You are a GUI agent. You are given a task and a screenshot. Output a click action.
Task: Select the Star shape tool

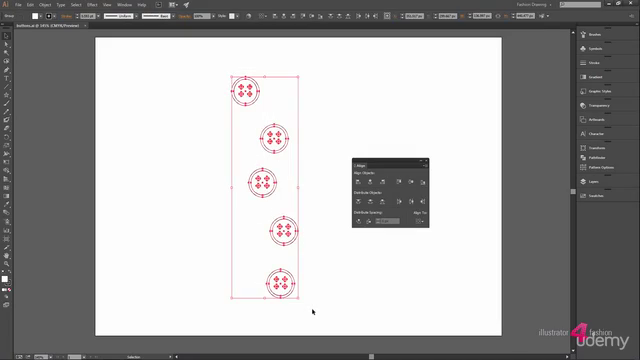[x=6, y=95]
